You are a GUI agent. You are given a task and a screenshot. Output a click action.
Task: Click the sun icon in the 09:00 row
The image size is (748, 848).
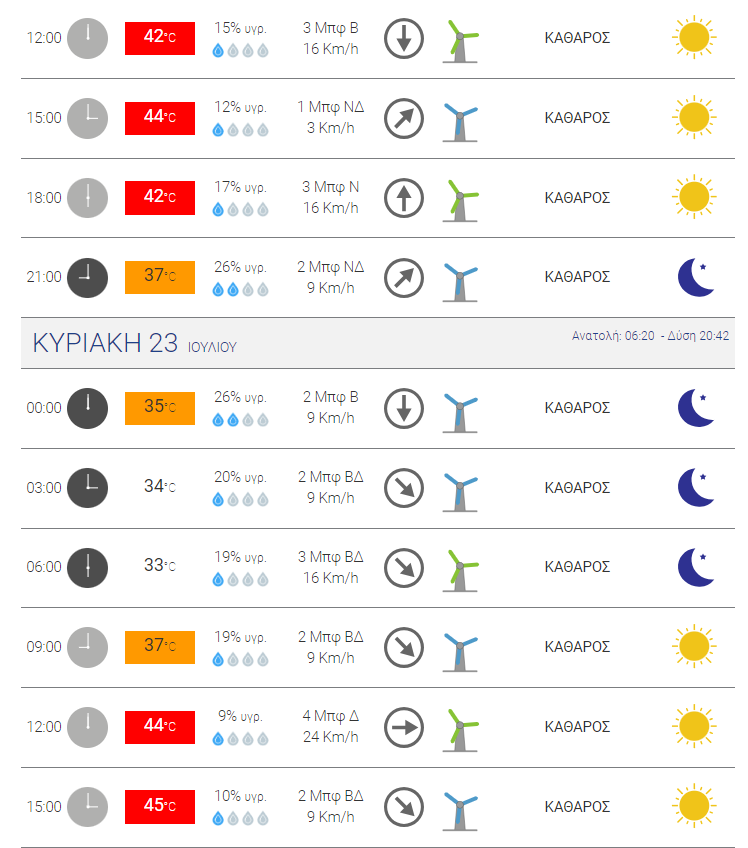coord(694,646)
